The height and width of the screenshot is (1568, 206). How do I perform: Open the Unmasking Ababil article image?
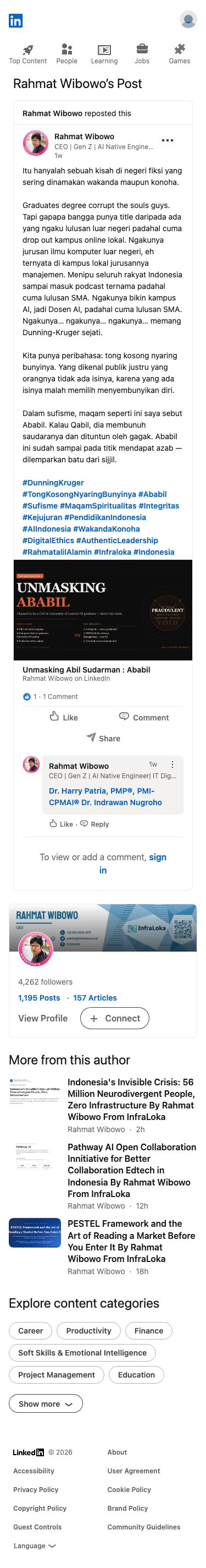pos(103,610)
